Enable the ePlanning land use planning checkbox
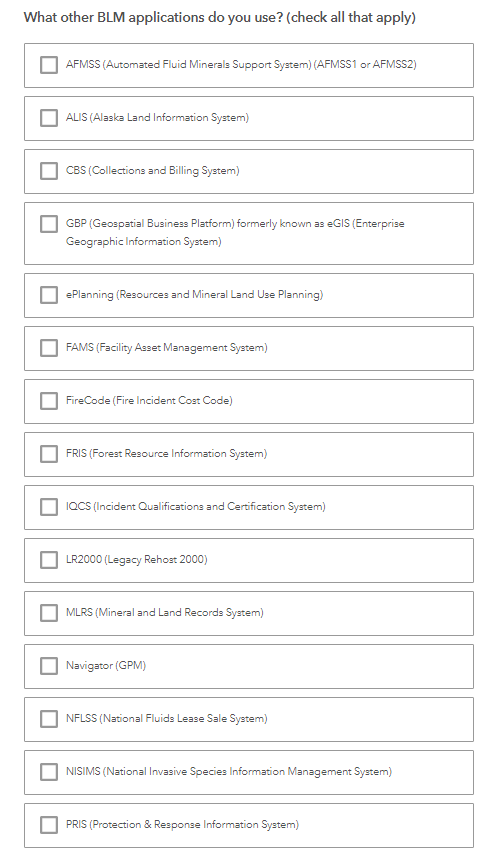This screenshot has height=854, width=498. (48, 295)
